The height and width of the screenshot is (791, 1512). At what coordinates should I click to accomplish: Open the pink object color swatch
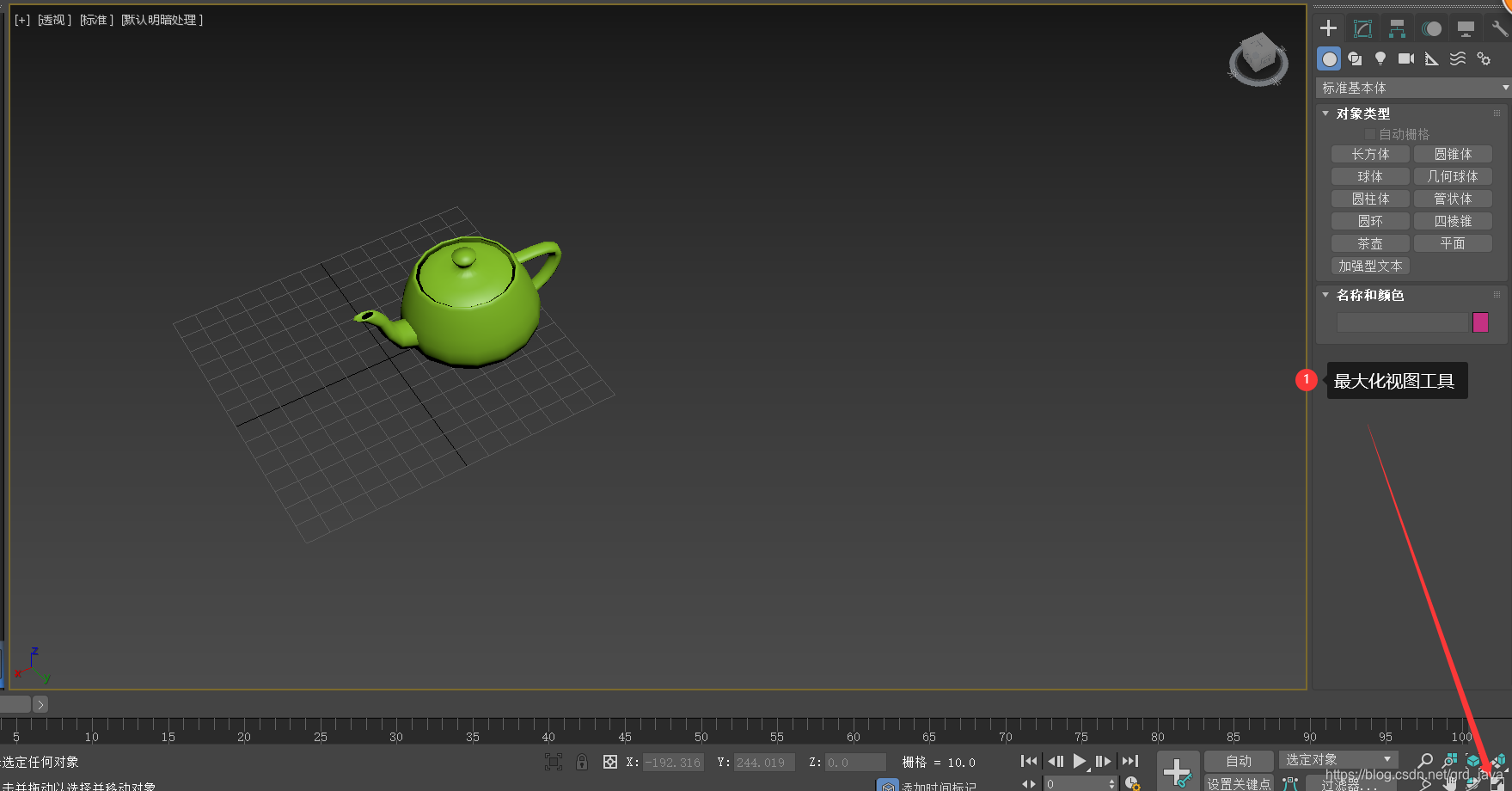click(x=1480, y=322)
